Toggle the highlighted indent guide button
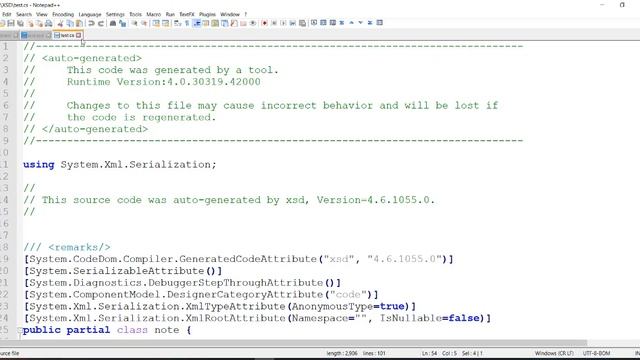640x360 pixels. pos(196,23)
